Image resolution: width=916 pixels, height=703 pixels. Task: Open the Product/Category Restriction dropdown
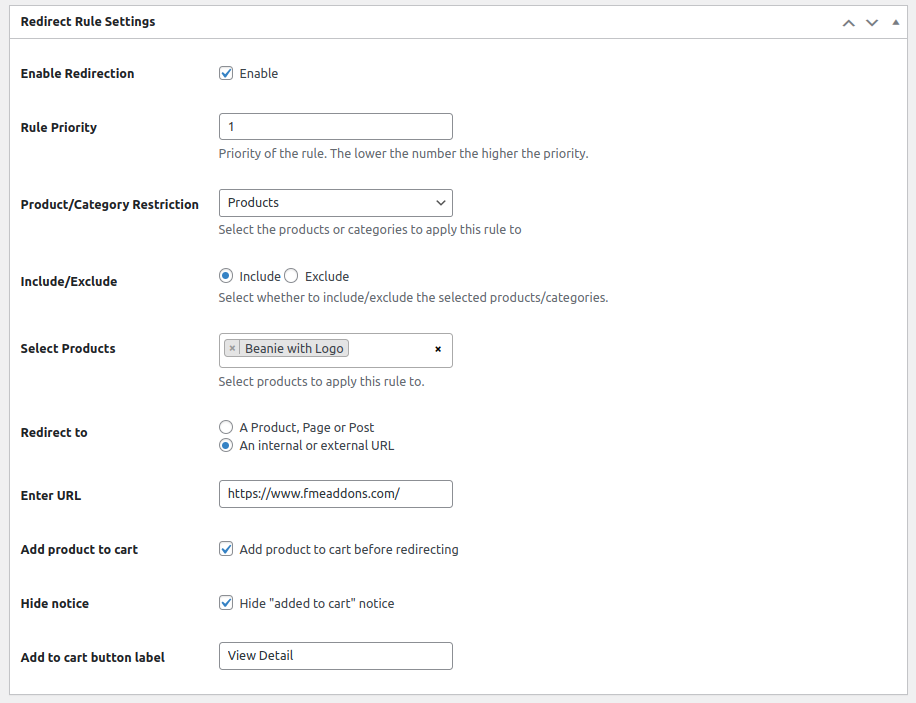click(x=335, y=203)
